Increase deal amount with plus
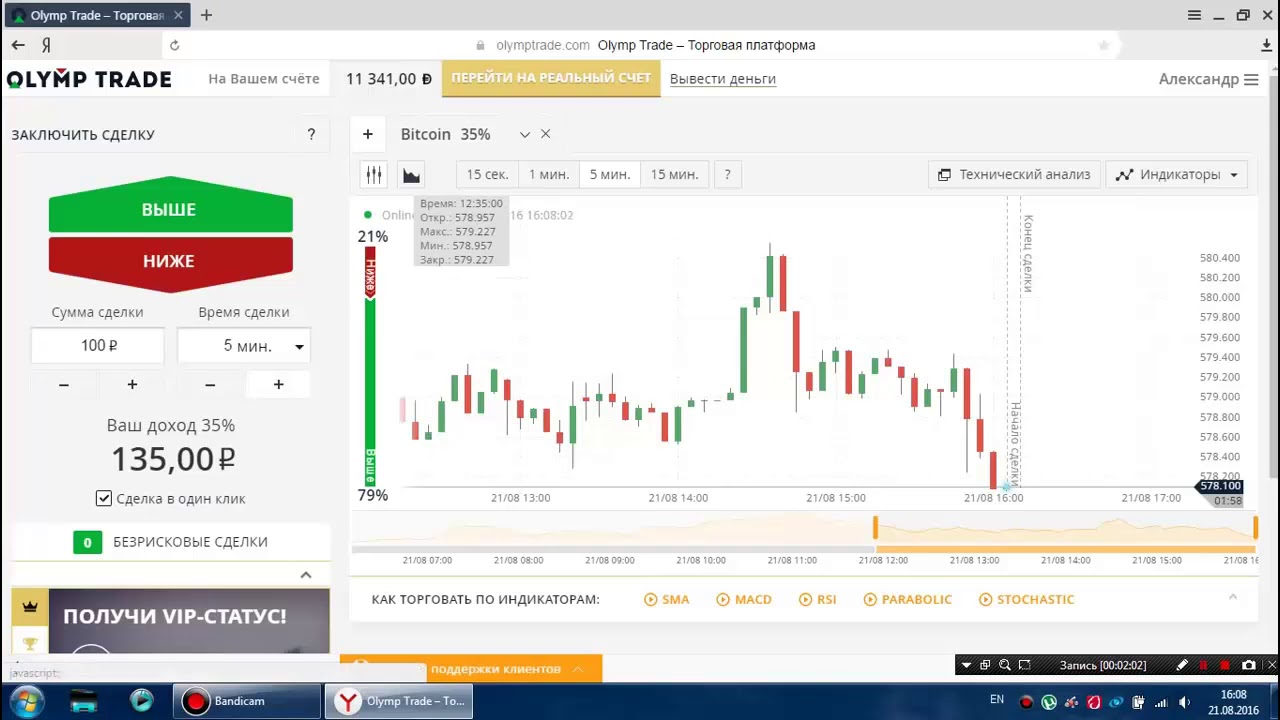 point(132,384)
